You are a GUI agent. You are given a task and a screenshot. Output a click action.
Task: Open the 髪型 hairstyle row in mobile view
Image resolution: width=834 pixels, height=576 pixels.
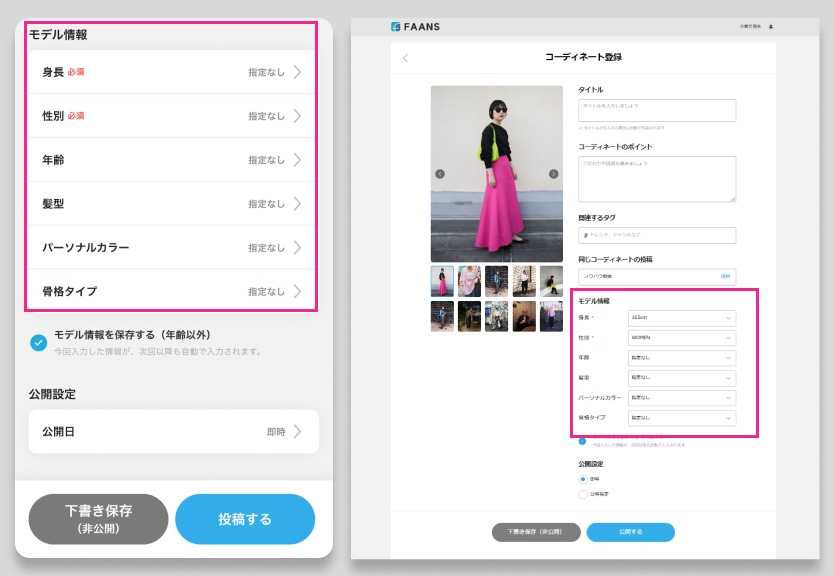(173, 204)
